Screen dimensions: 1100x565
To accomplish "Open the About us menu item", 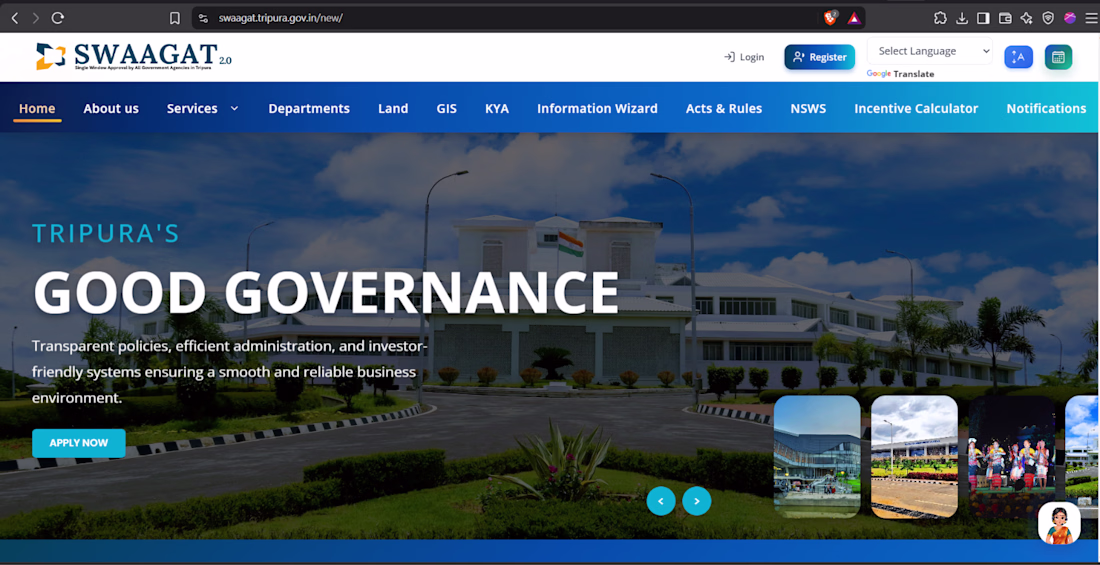I will (111, 108).
